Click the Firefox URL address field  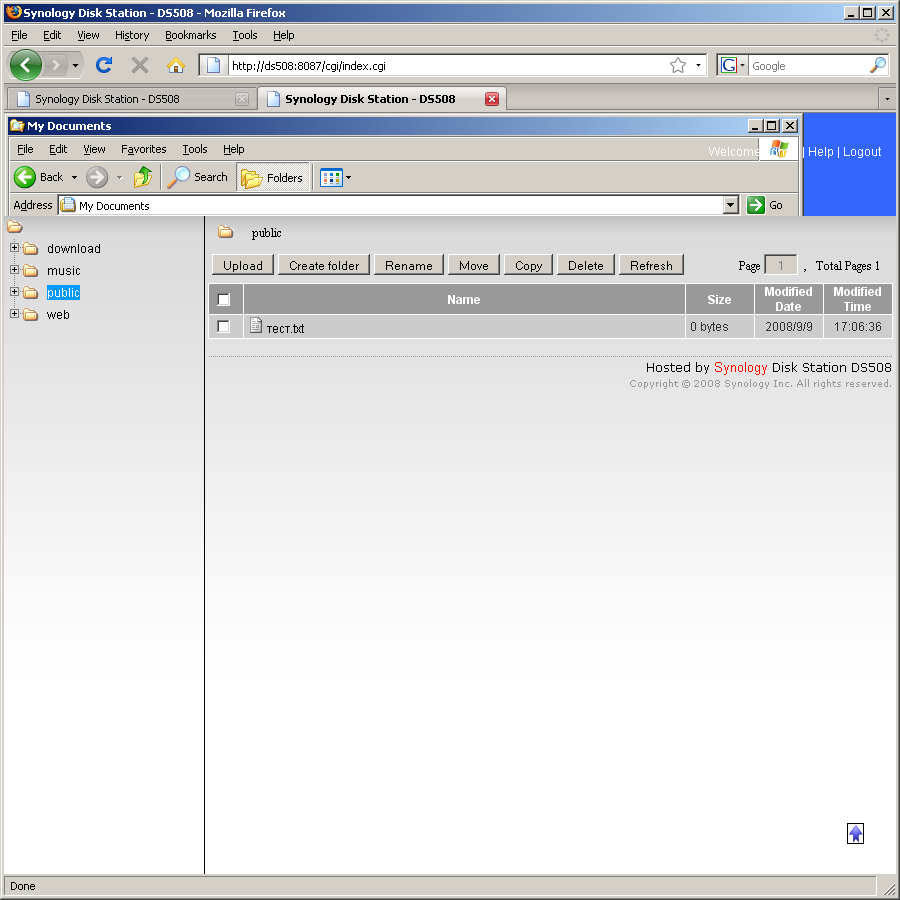point(448,65)
